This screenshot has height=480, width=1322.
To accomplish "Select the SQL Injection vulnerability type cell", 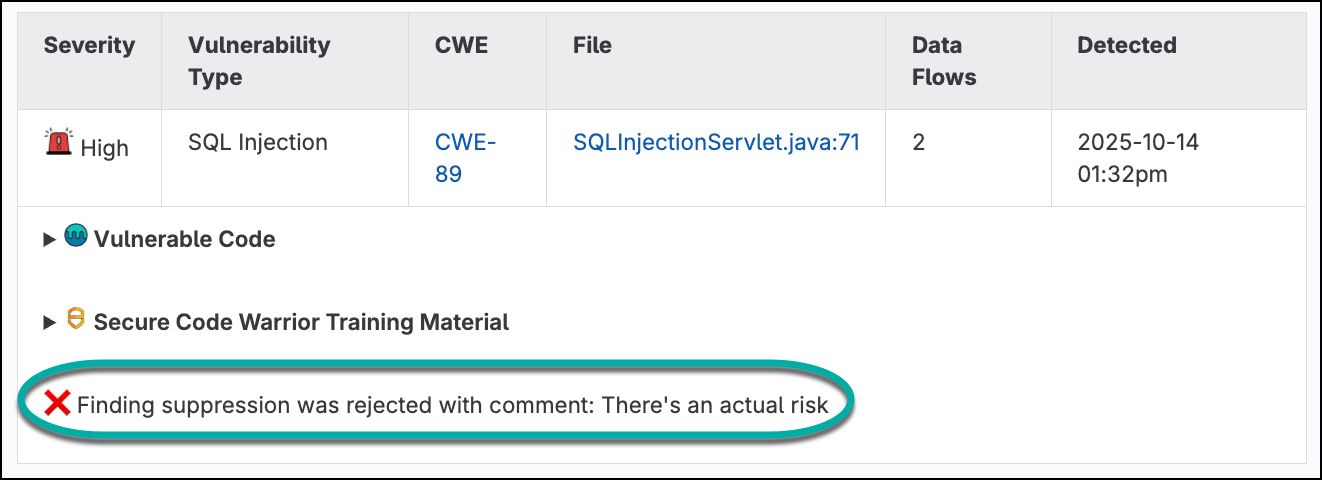I will pyautogui.click(x=258, y=143).
